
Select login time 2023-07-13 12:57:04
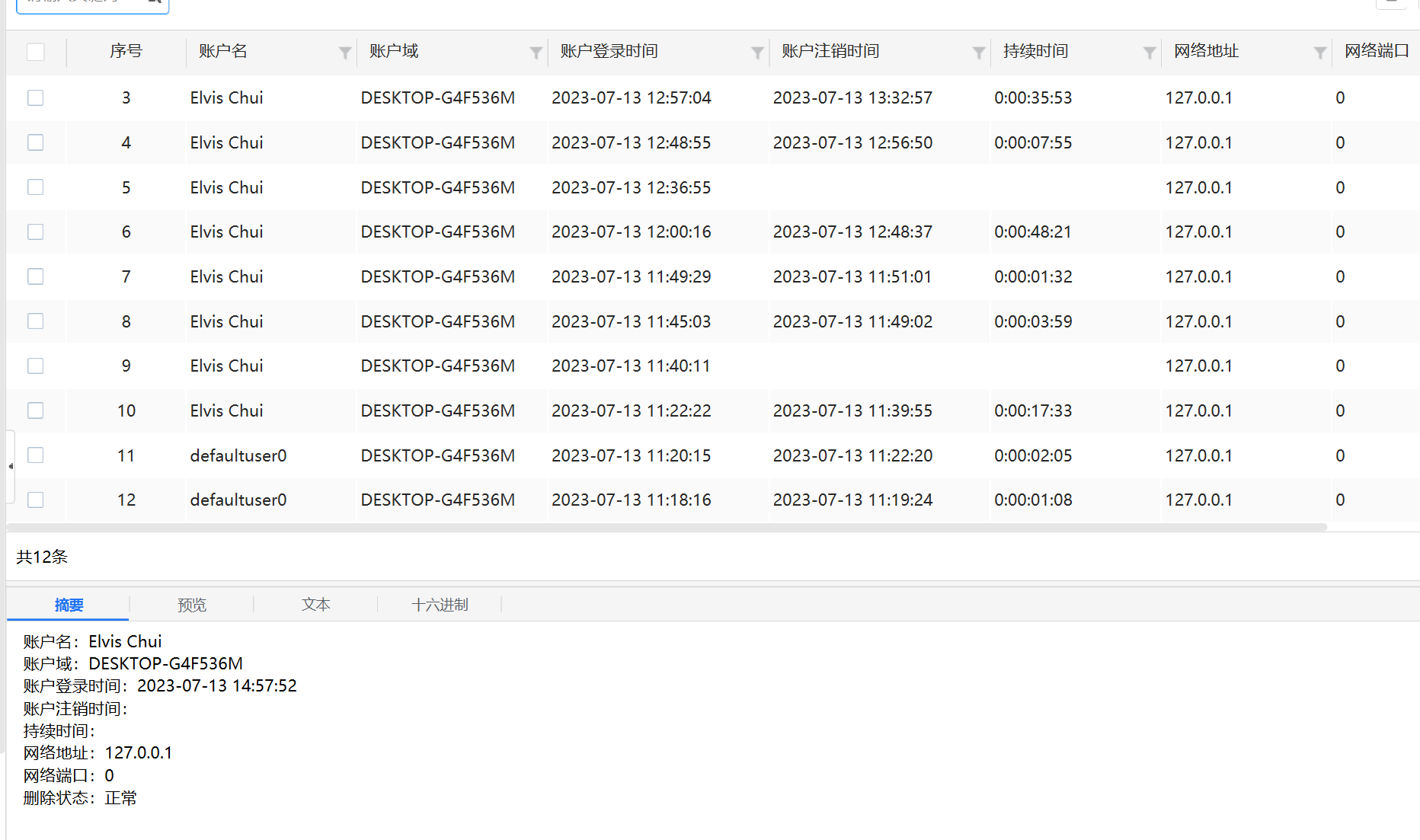[631, 97]
